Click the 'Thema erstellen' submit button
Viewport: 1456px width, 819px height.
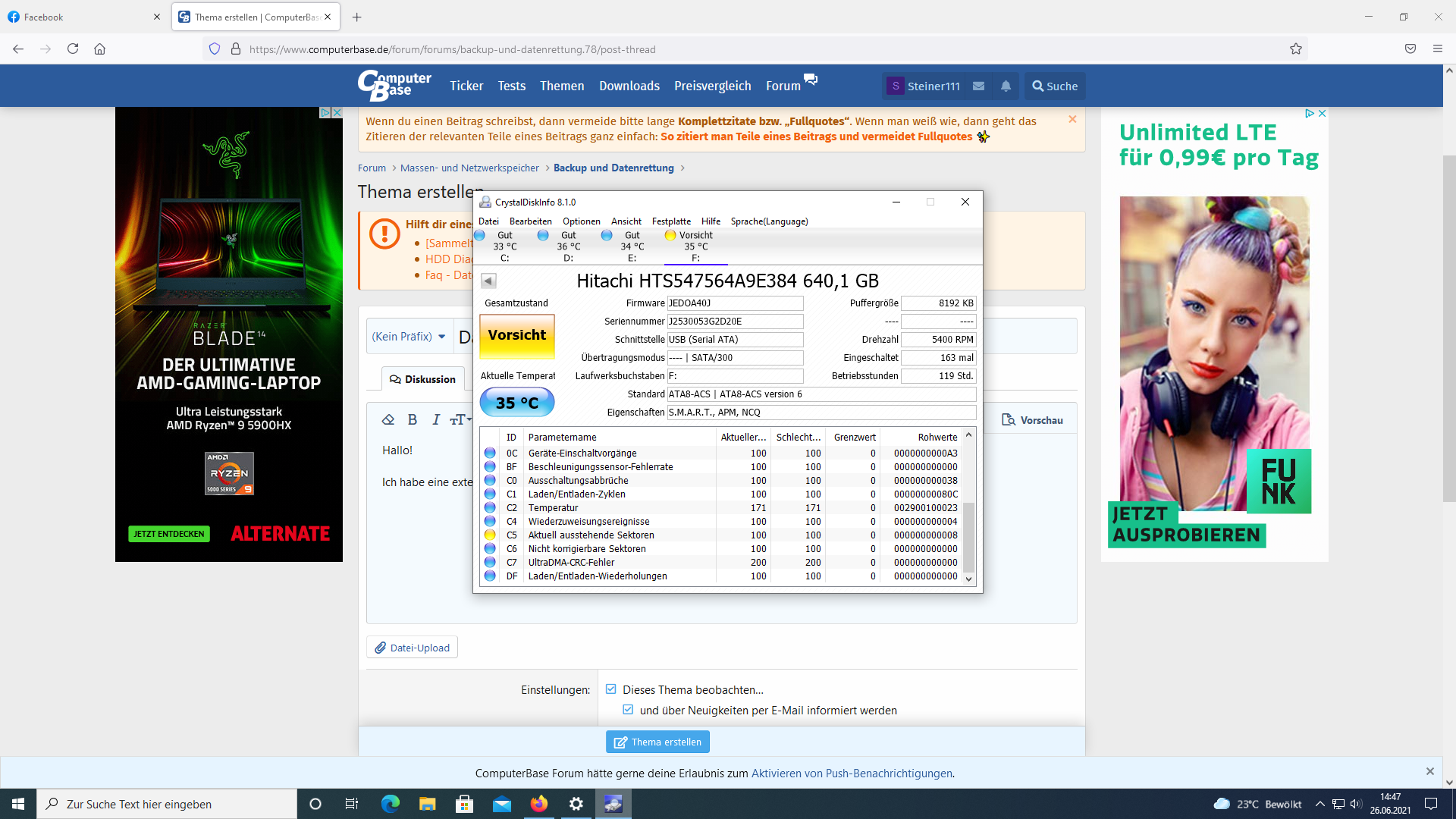tap(657, 742)
